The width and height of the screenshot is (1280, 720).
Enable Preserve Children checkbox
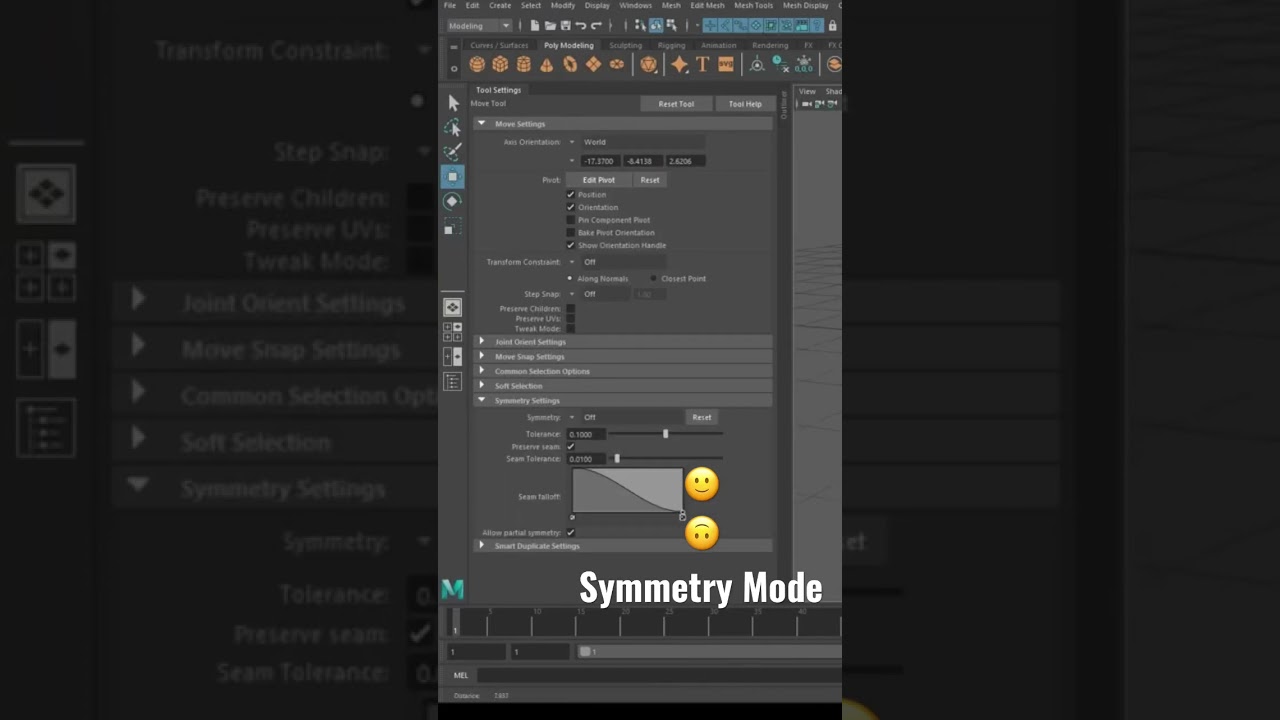571,309
